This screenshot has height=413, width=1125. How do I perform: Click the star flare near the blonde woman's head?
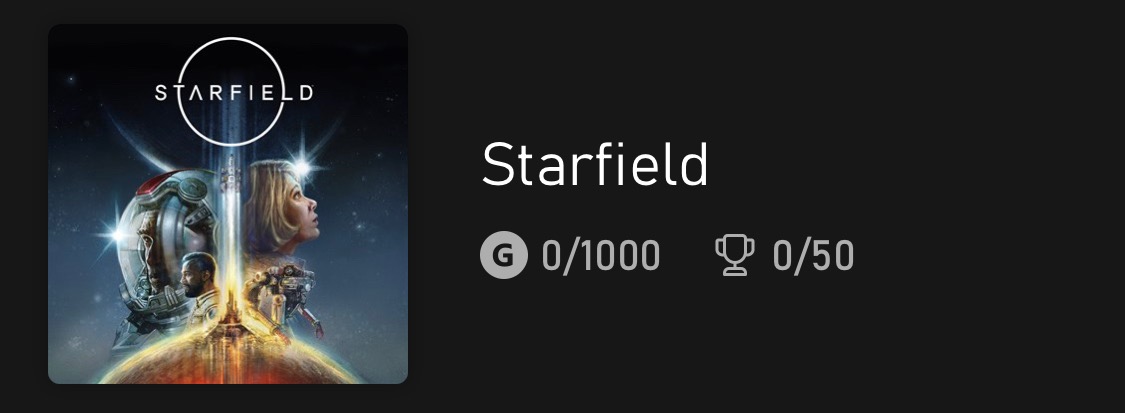(301, 166)
